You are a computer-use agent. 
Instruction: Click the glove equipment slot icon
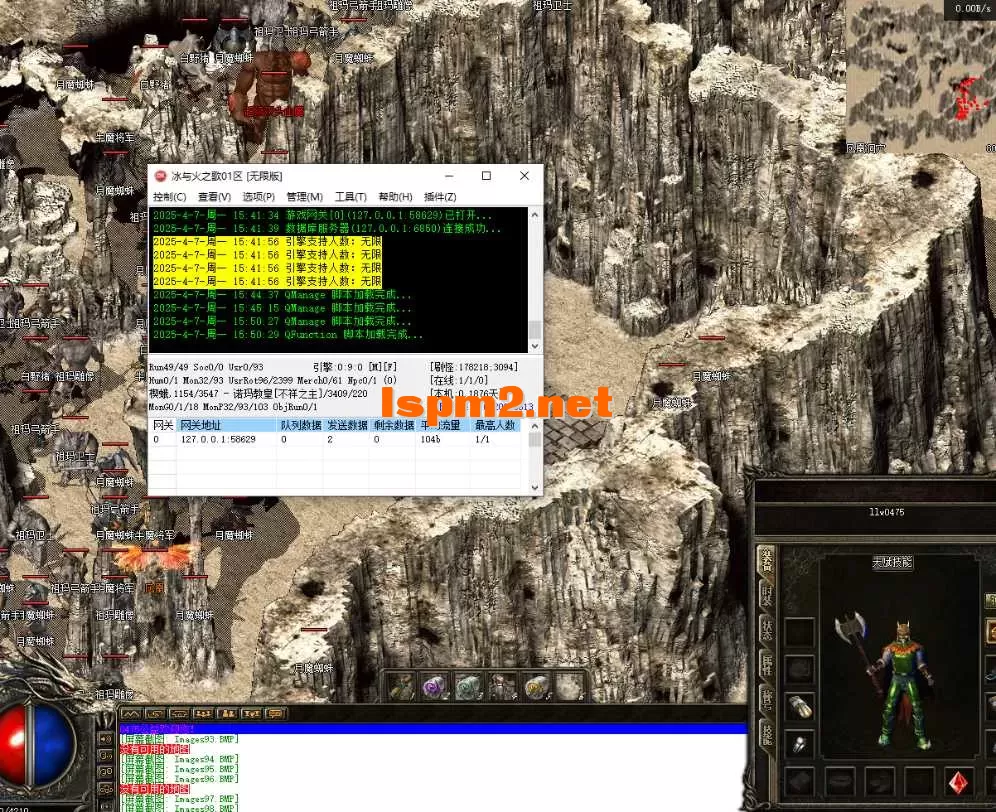coord(799,706)
